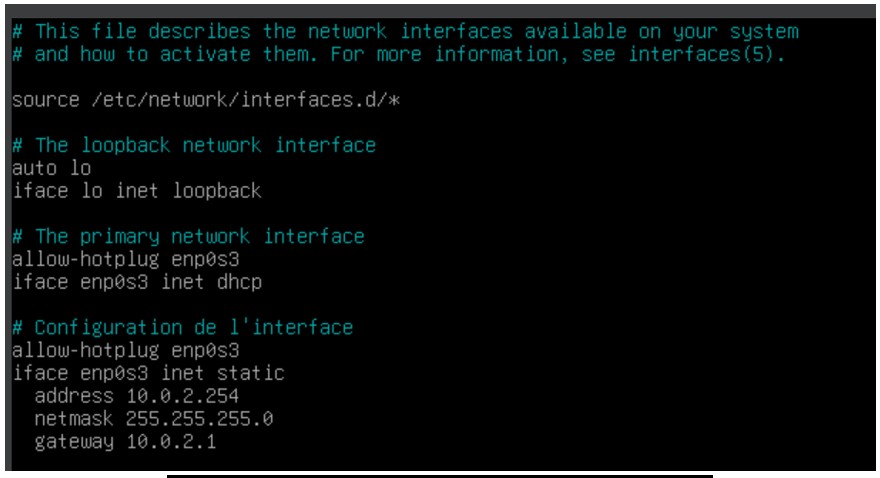This screenshot has height=478, width=880.
Task: Click the IP address 10.0.2.254
Action: pos(182,396)
